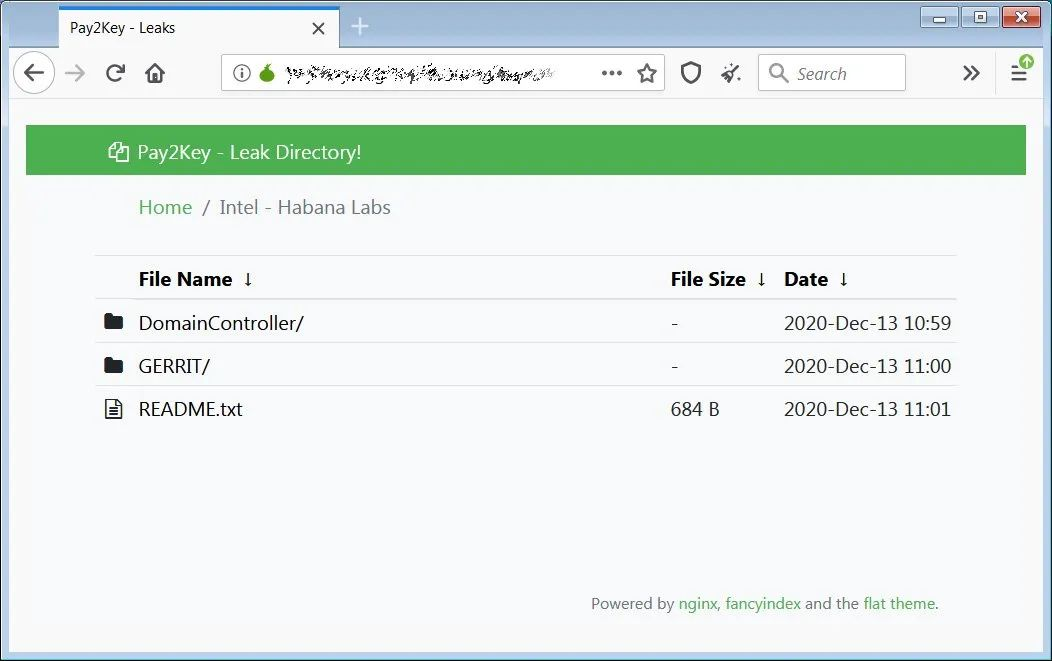Open the GERRIT/ directory
The height and width of the screenshot is (661, 1052).
click(174, 366)
